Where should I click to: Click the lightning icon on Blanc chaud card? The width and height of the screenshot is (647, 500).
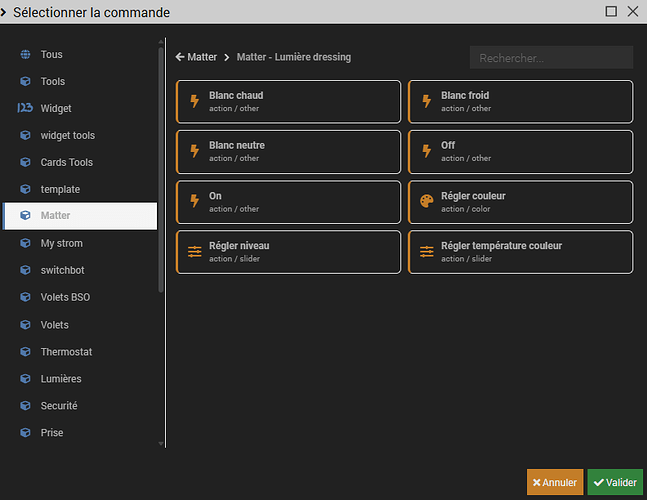click(x=194, y=101)
